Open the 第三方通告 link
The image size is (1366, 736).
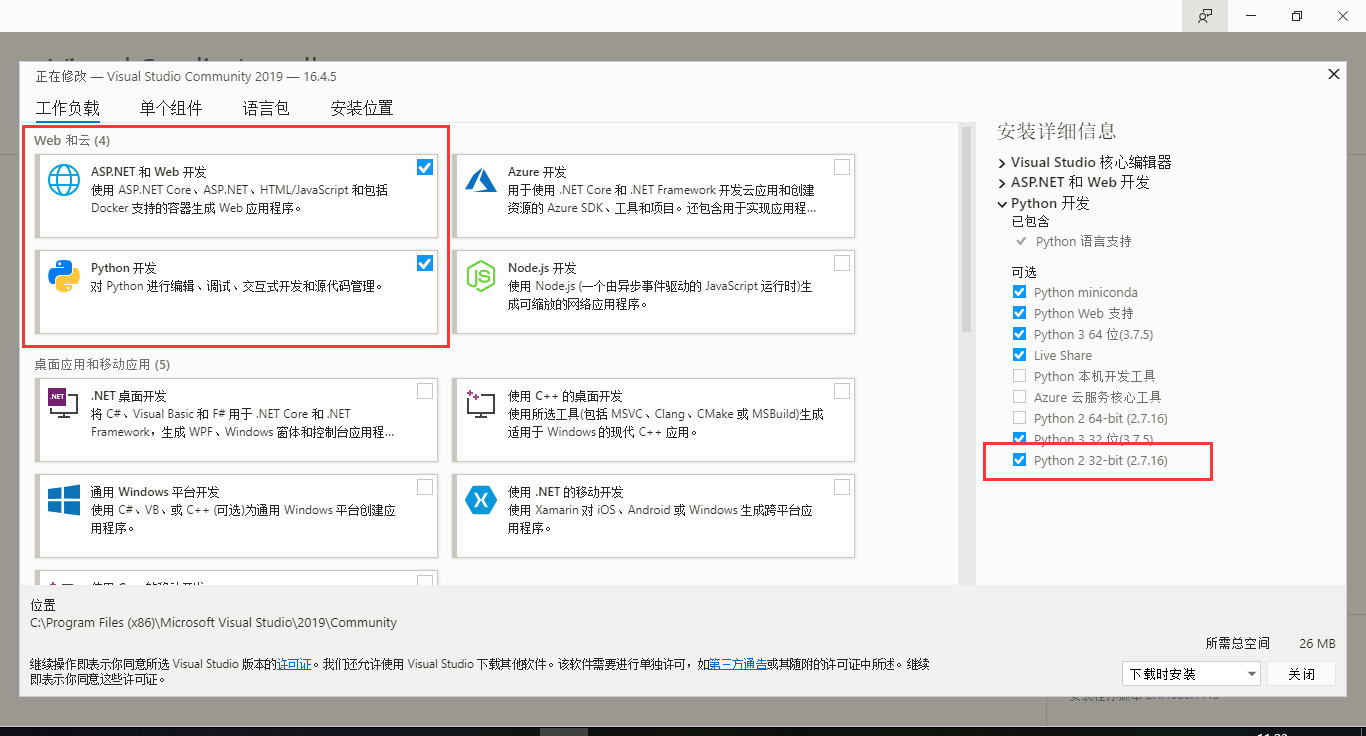(738, 663)
